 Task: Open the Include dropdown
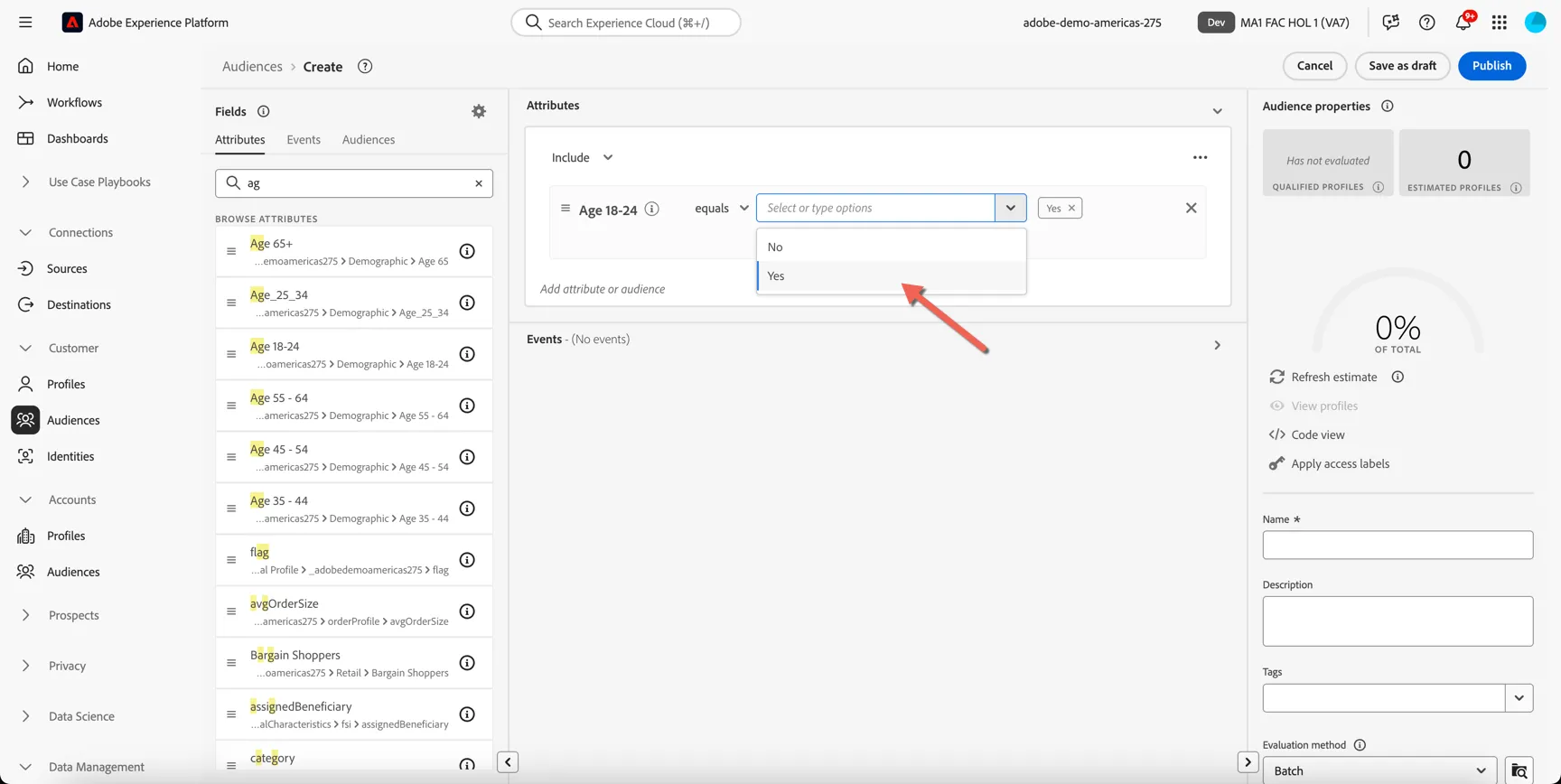[x=583, y=157]
